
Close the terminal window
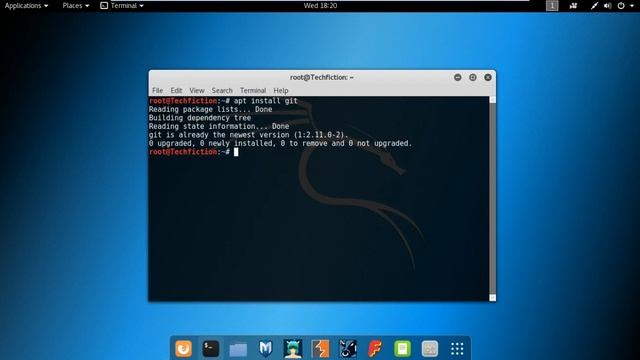[488, 77]
